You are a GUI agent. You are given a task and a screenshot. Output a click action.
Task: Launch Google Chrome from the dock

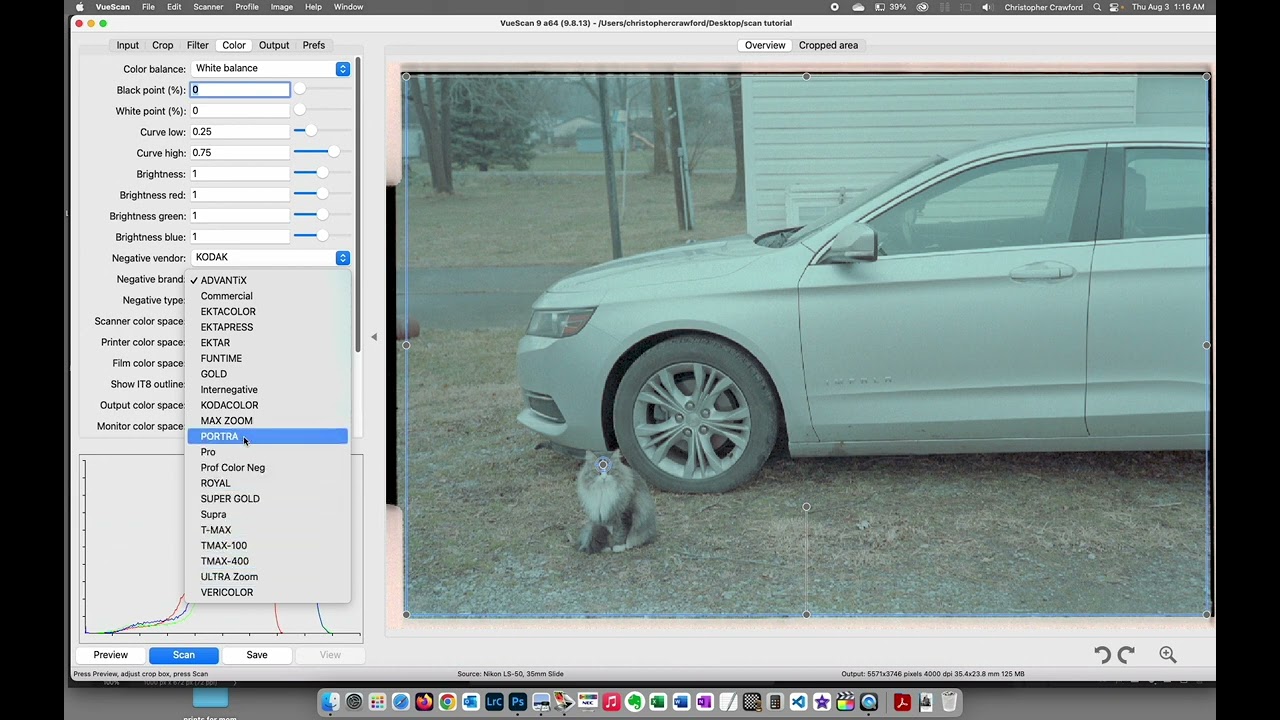[x=447, y=702]
